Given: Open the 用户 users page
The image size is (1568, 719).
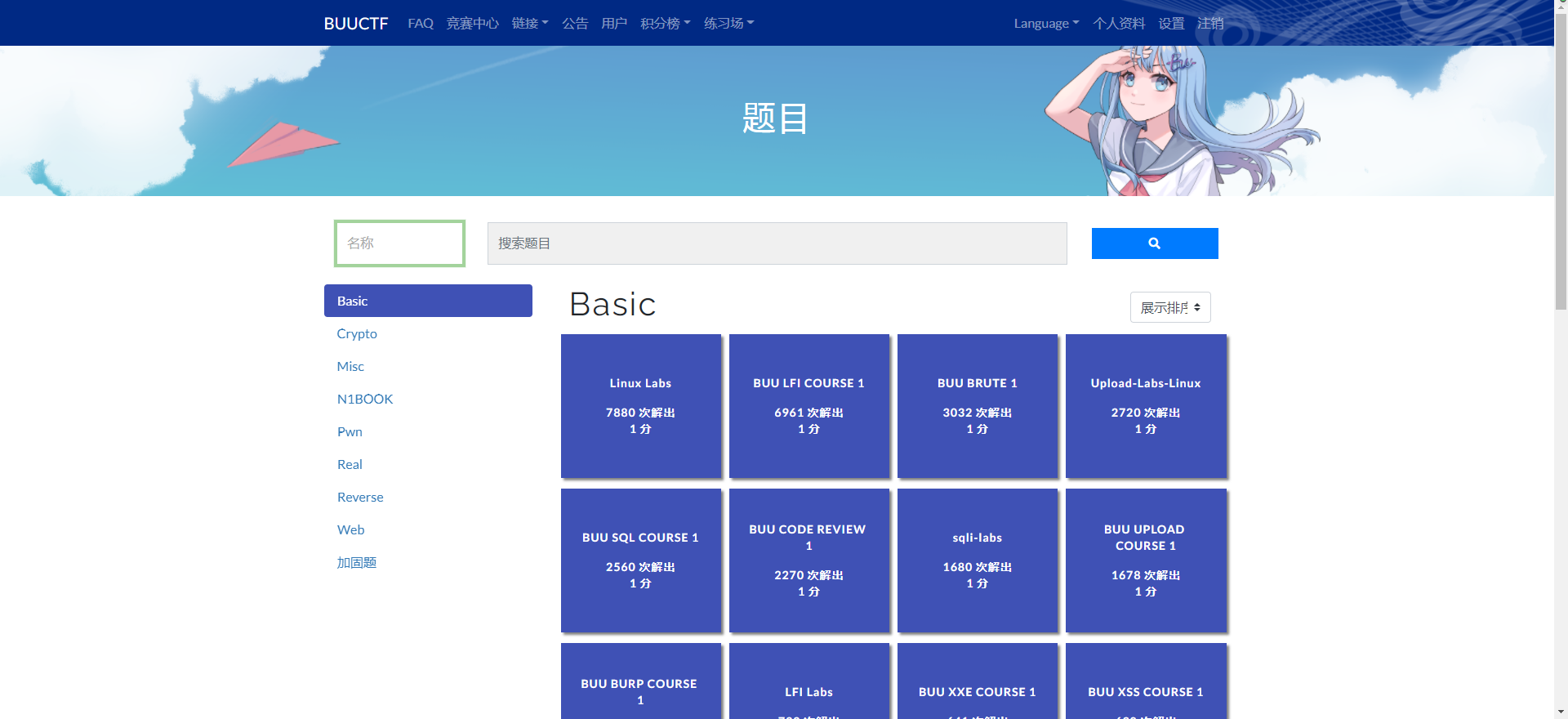Looking at the screenshot, I should (x=614, y=24).
